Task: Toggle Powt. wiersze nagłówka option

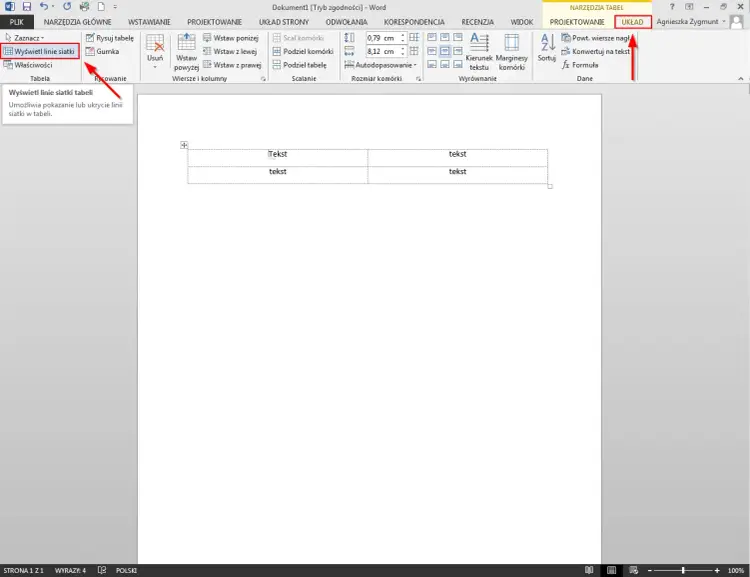Action: point(596,38)
